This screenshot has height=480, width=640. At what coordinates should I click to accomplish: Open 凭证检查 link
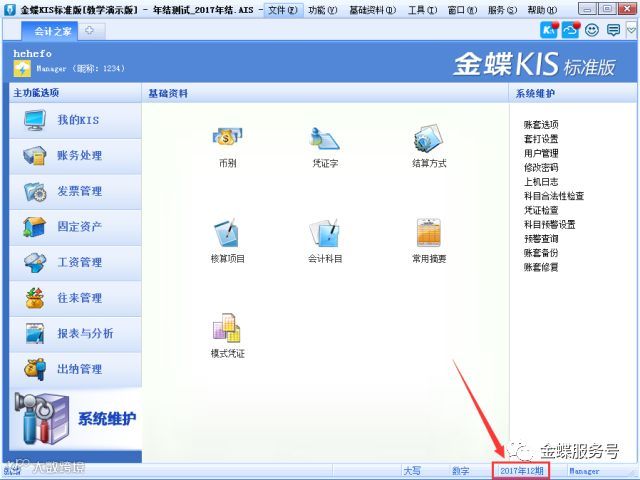tap(541, 210)
